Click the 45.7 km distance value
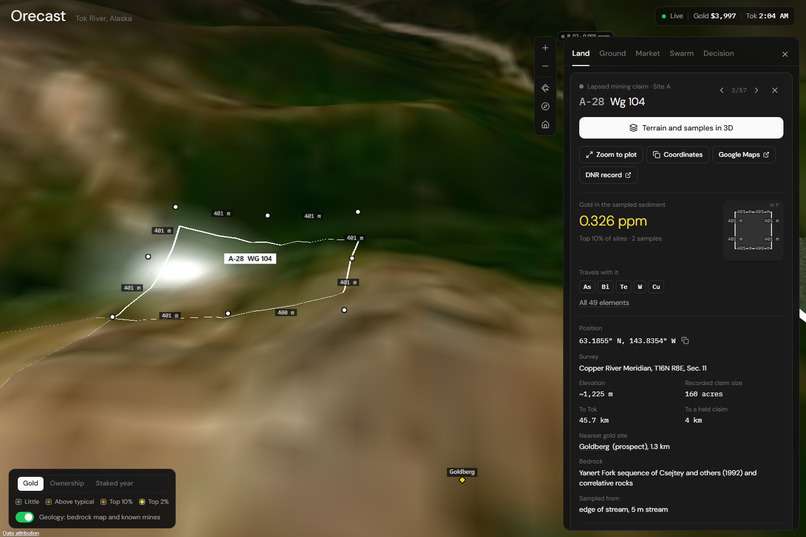806x537 pixels. pos(594,420)
